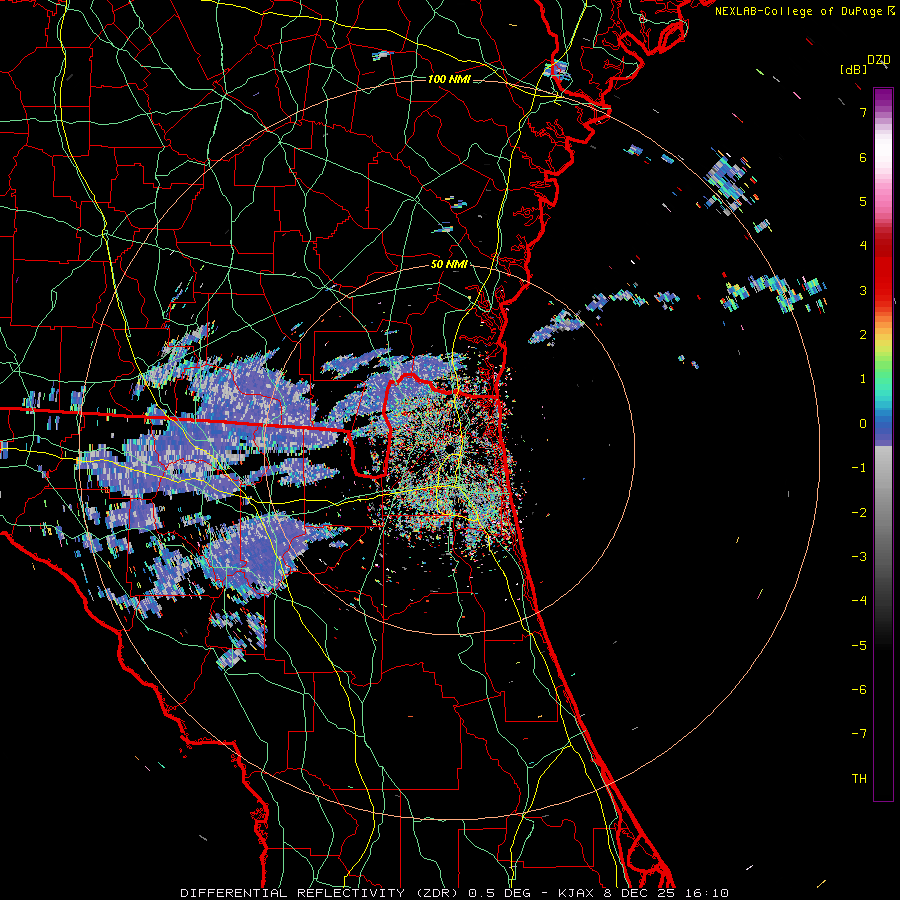Click the [dB] units label

854,69
